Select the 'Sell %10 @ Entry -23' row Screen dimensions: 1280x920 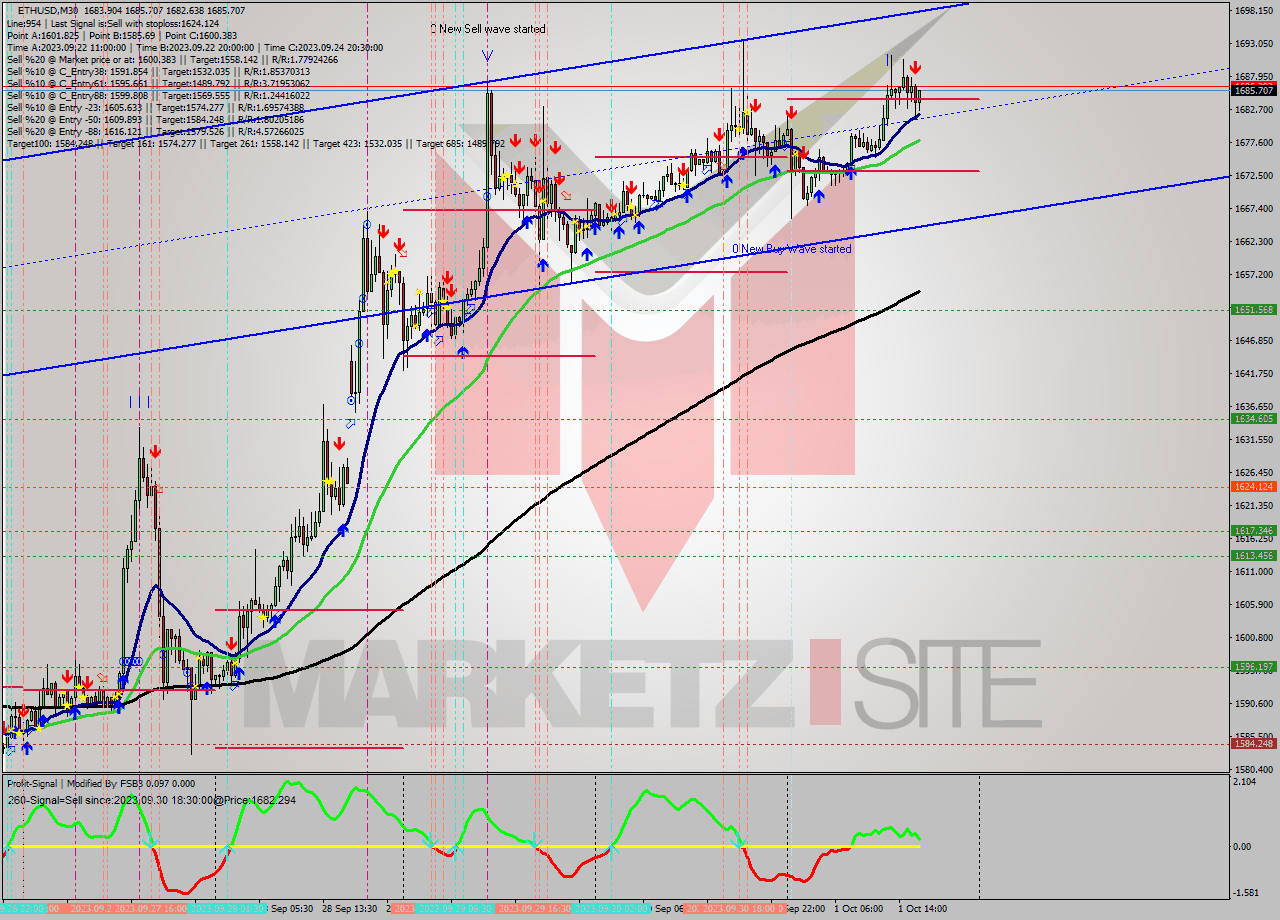[x=158, y=107]
